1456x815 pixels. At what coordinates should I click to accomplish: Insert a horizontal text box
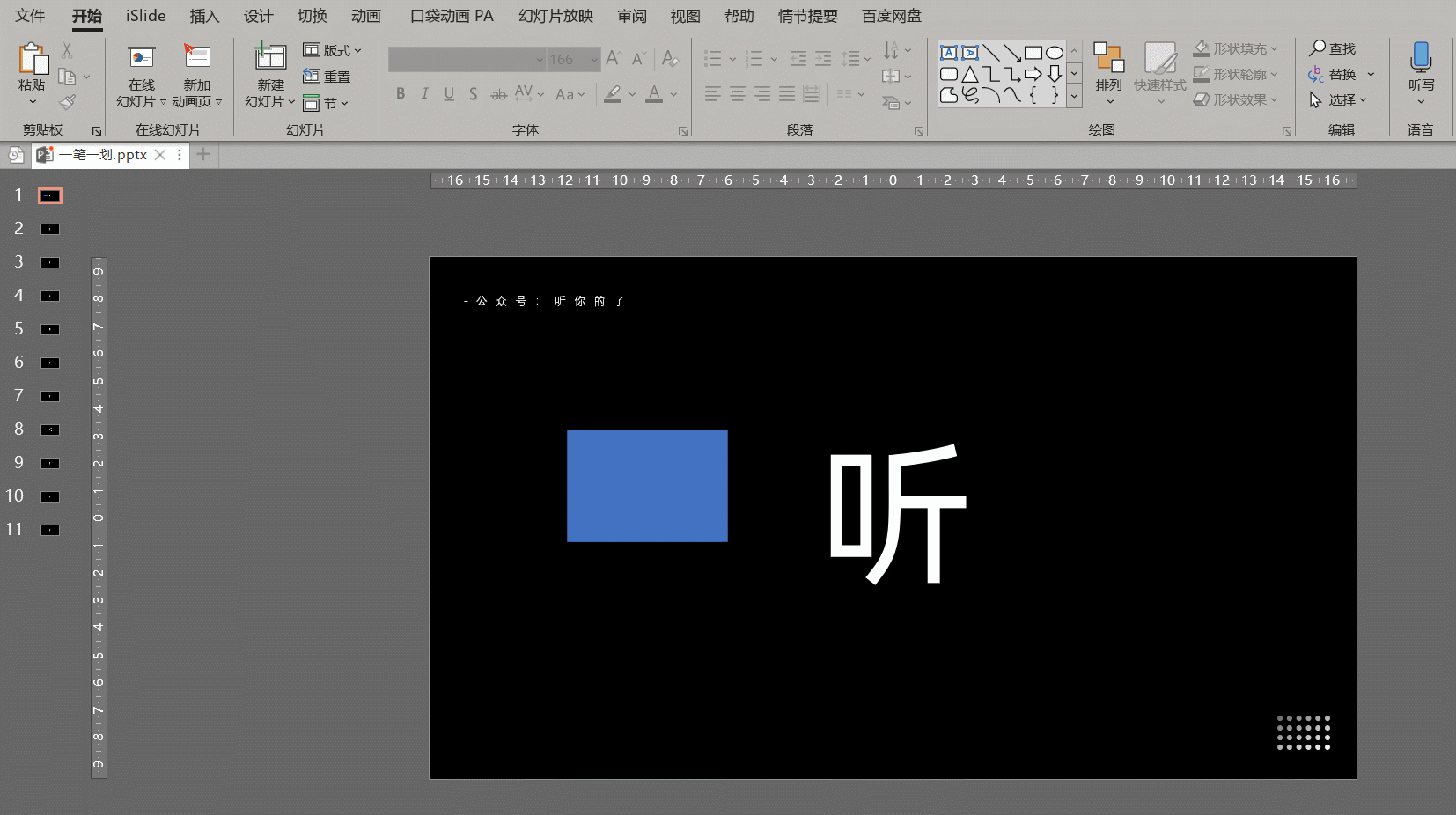tap(949, 53)
